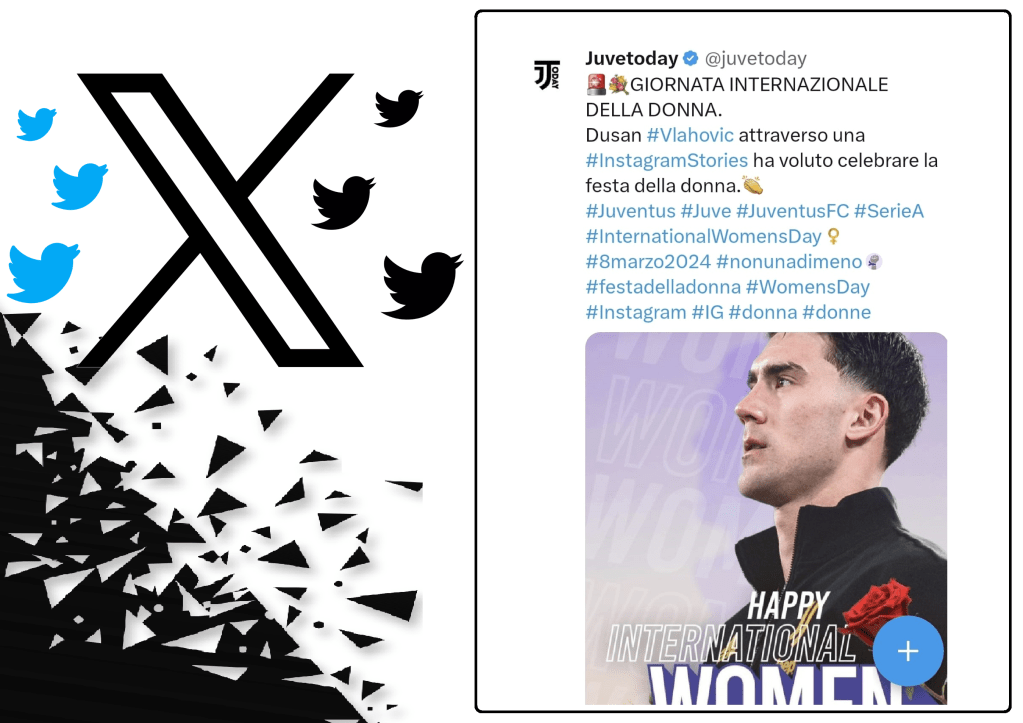Click the Juvetoday account name
This screenshot has width=1023, height=723.
point(632,58)
